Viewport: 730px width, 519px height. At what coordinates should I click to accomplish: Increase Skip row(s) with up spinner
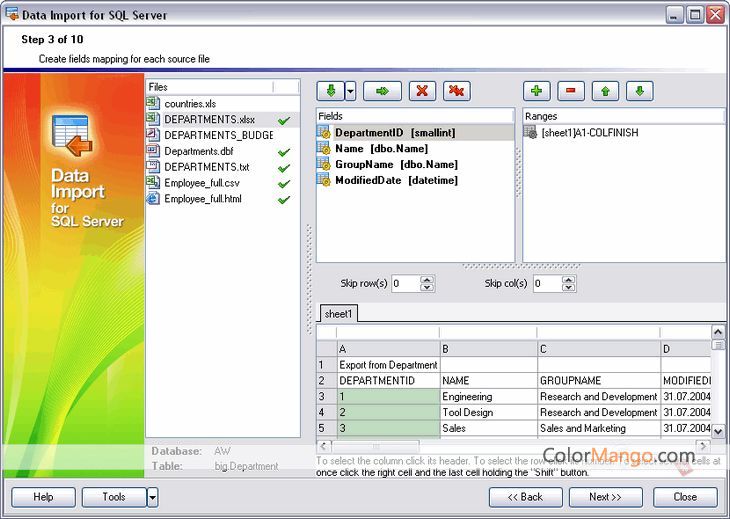pyautogui.click(x=427, y=279)
